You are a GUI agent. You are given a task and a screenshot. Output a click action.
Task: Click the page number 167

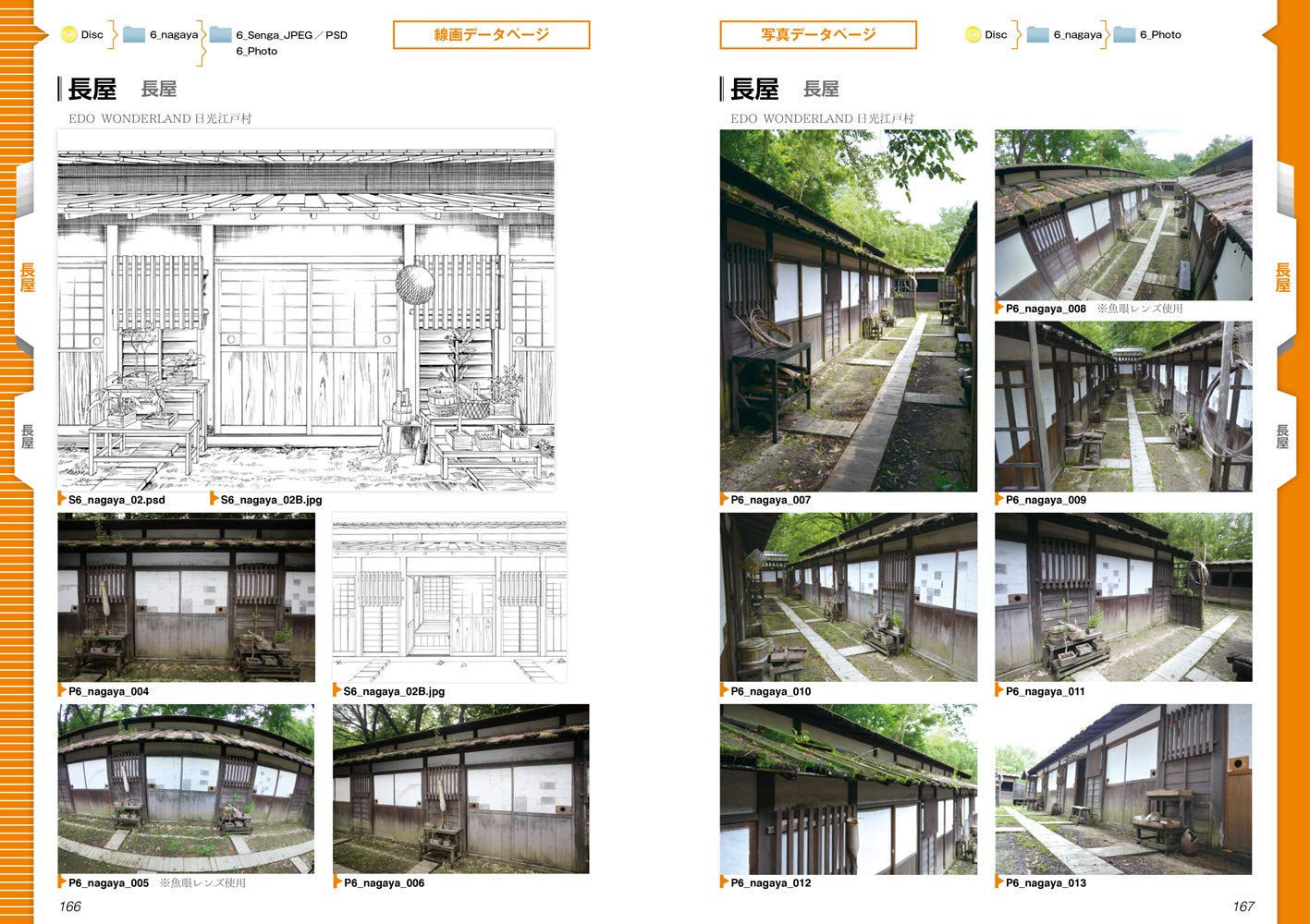click(x=1243, y=906)
